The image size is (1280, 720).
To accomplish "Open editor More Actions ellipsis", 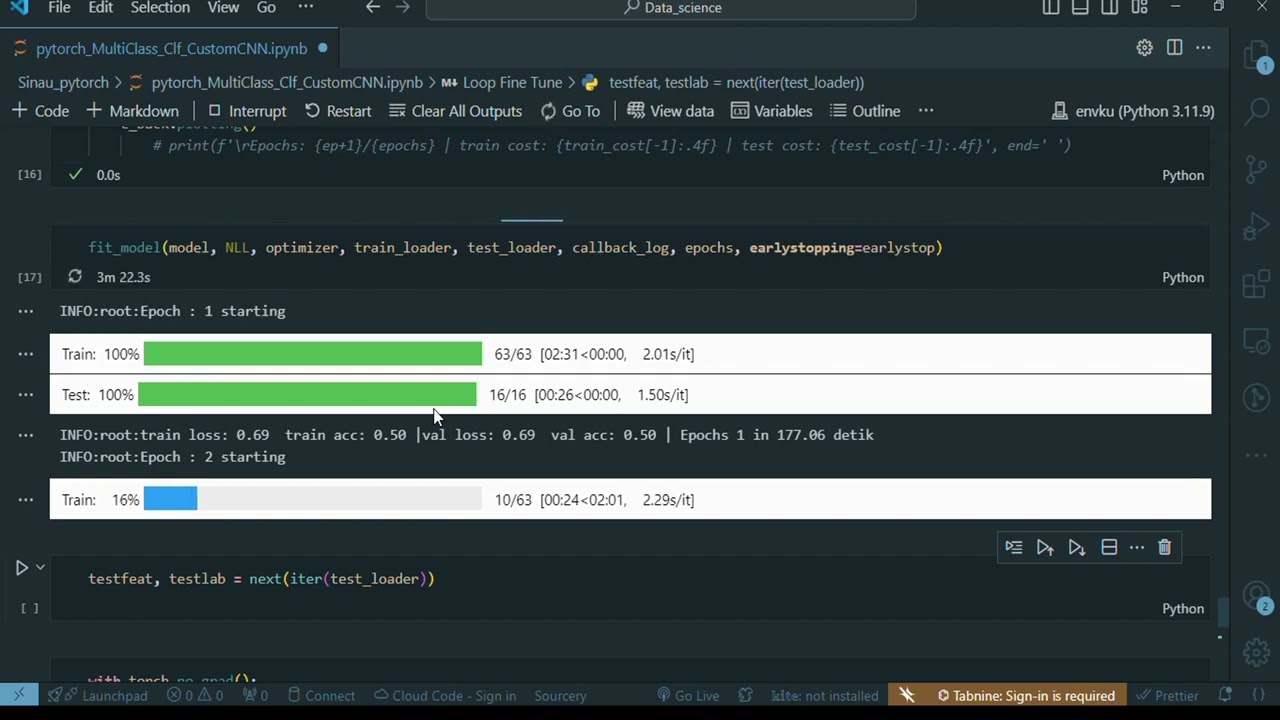I will (x=1203, y=48).
